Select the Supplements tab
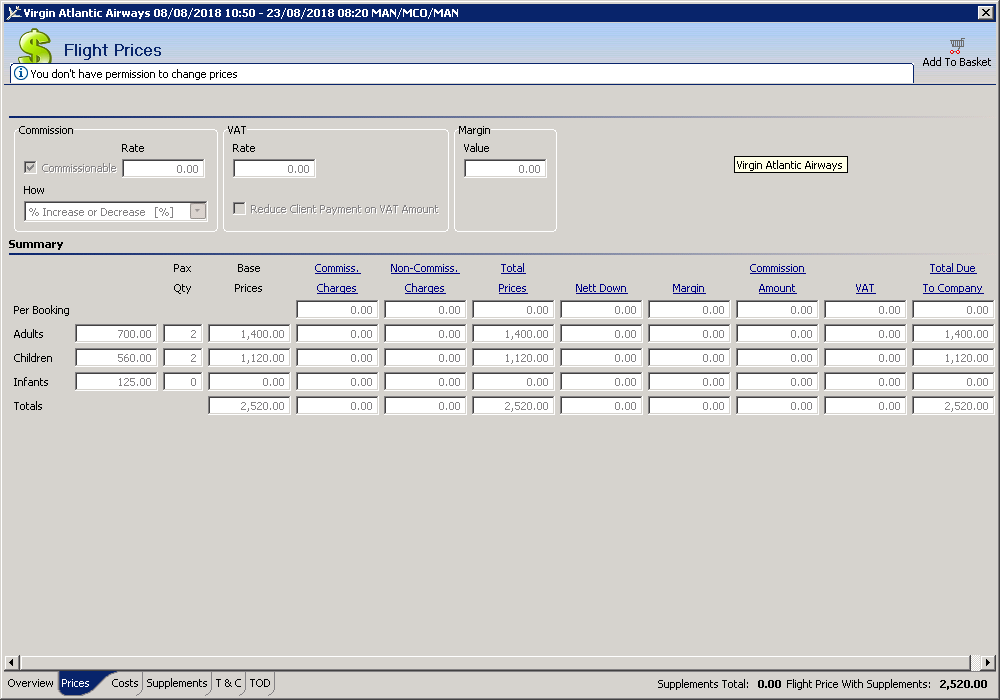Screen dimensions: 1000x700 click(x=177, y=684)
